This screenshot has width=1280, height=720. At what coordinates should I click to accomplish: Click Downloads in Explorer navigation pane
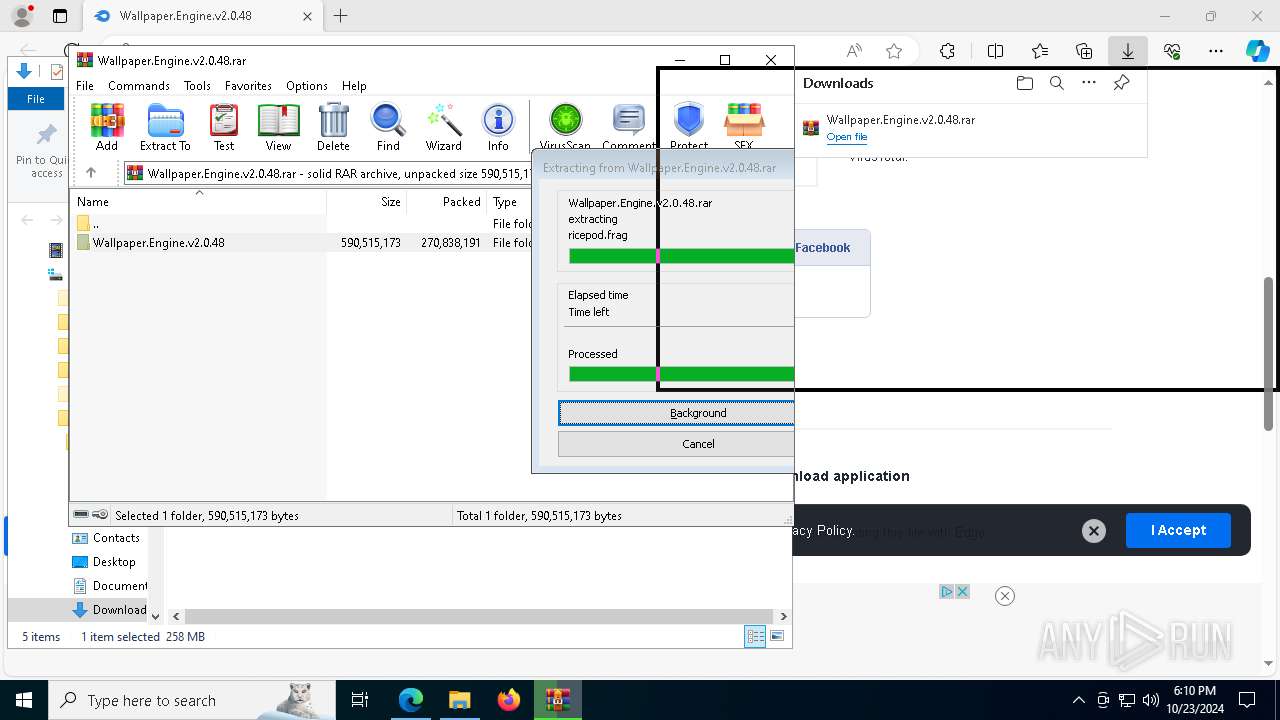tap(109, 610)
